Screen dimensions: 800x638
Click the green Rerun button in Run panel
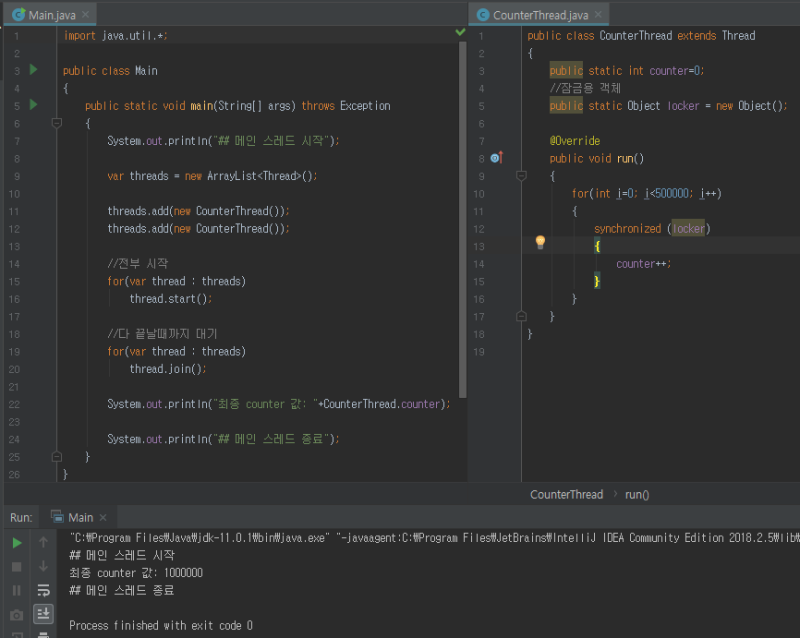[17, 543]
